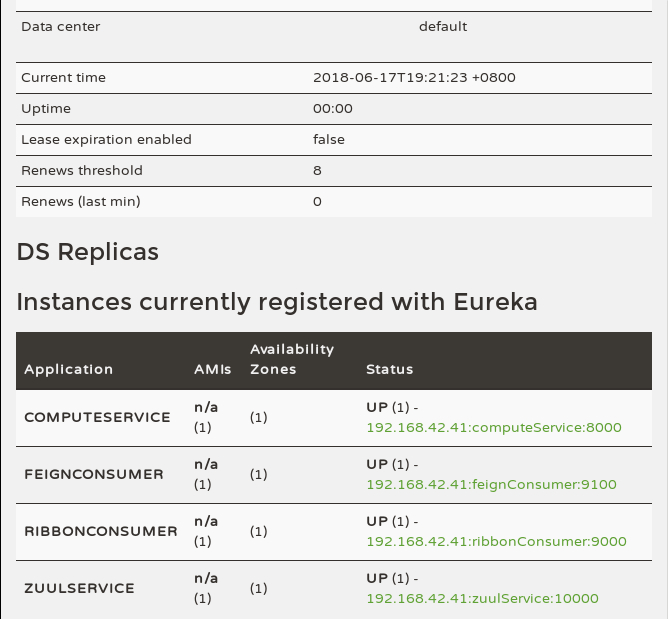The height and width of the screenshot is (619, 668).
Task: Select the FEIGNCONSUMER application name
Action: 93,474
